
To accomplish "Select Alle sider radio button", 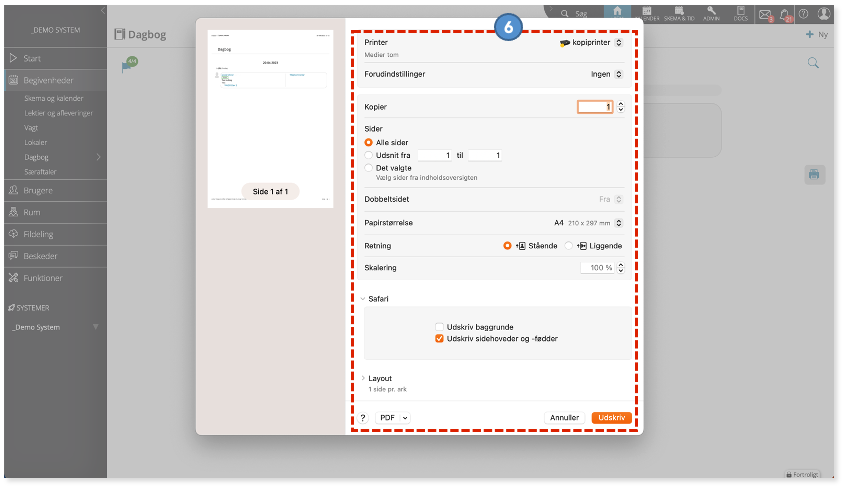I will click(x=369, y=143).
